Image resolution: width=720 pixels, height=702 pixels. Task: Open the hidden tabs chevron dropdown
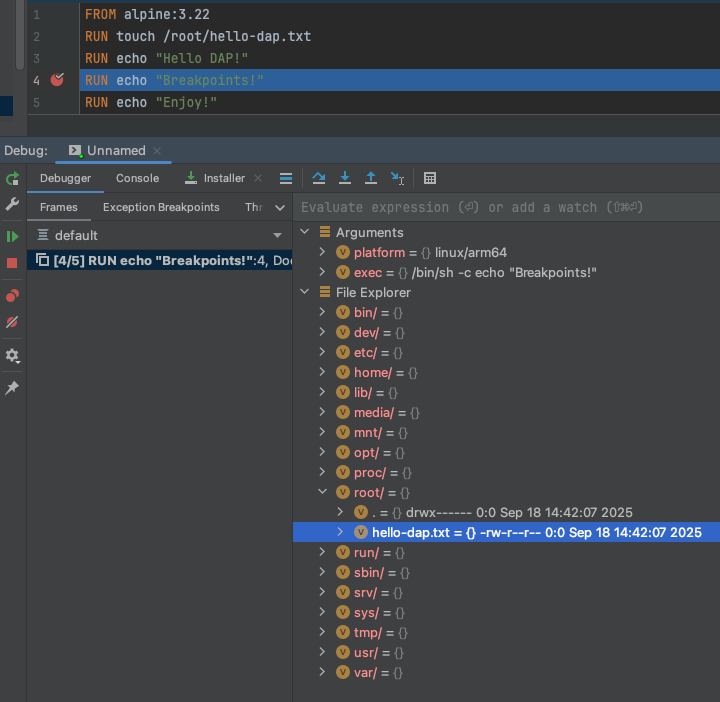point(280,208)
